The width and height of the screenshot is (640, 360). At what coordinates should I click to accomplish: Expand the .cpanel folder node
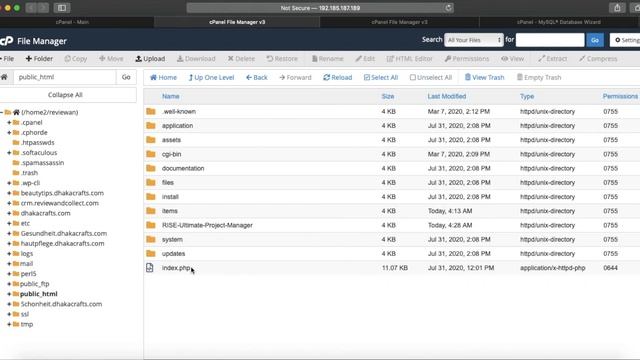9,122
